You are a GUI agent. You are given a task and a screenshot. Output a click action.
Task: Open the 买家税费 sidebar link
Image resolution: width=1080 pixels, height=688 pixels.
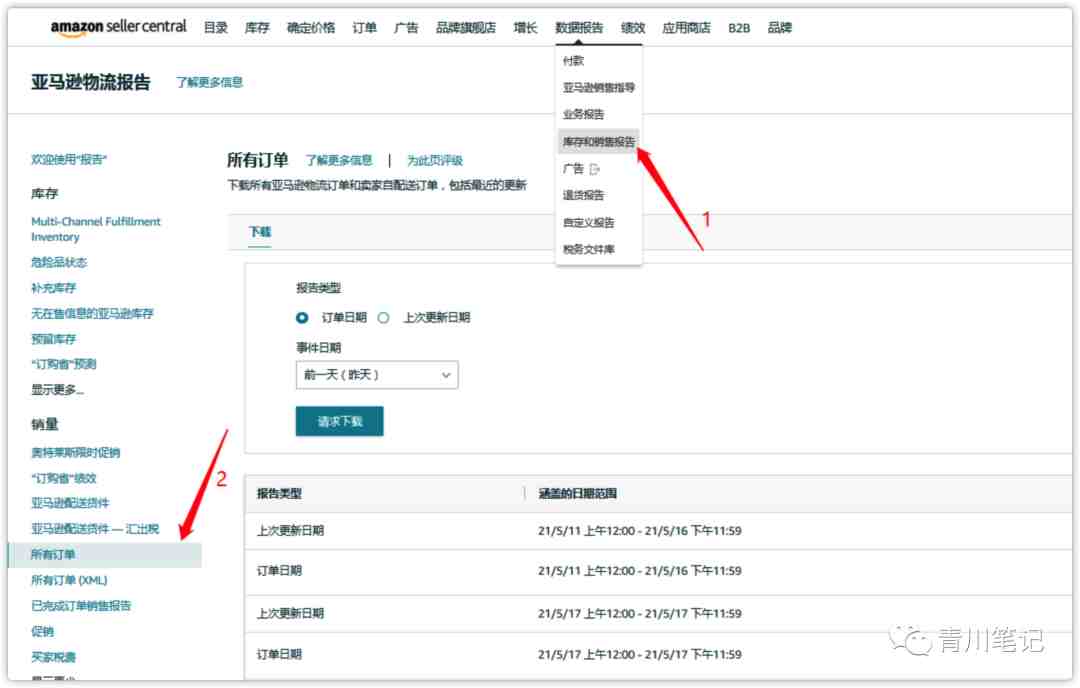pos(54,657)
